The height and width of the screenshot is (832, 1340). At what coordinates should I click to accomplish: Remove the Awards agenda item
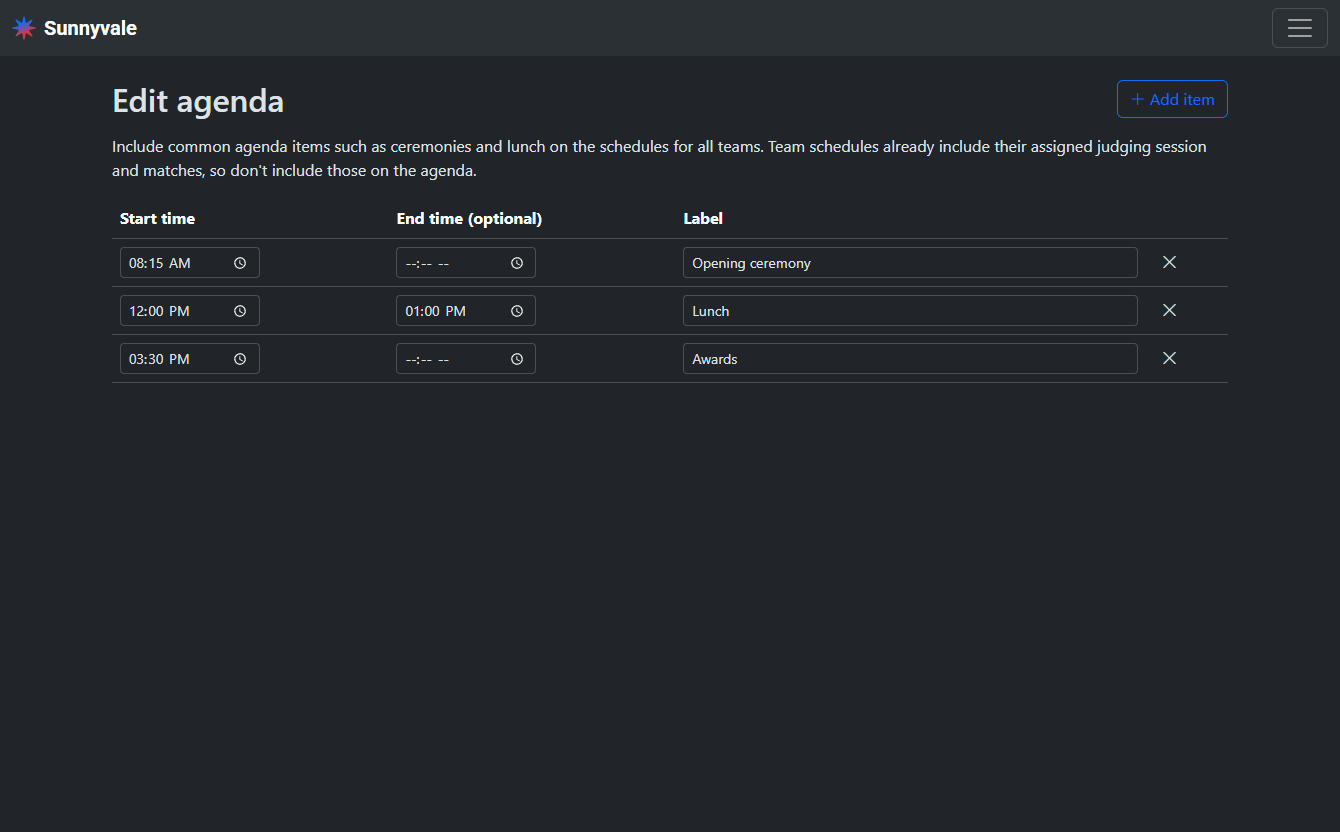click(x=1169, y=358)
